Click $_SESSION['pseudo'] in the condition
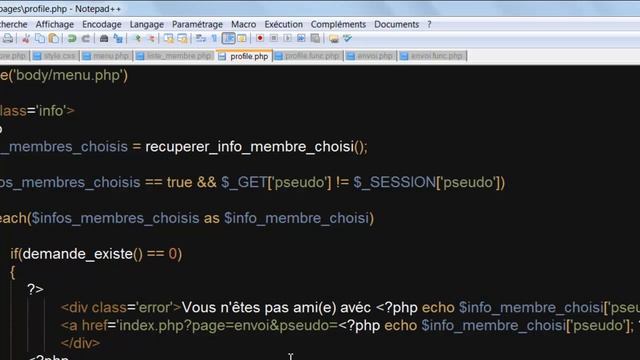The height and width of the screenshot is (360, 640). (x=427, y=182)
